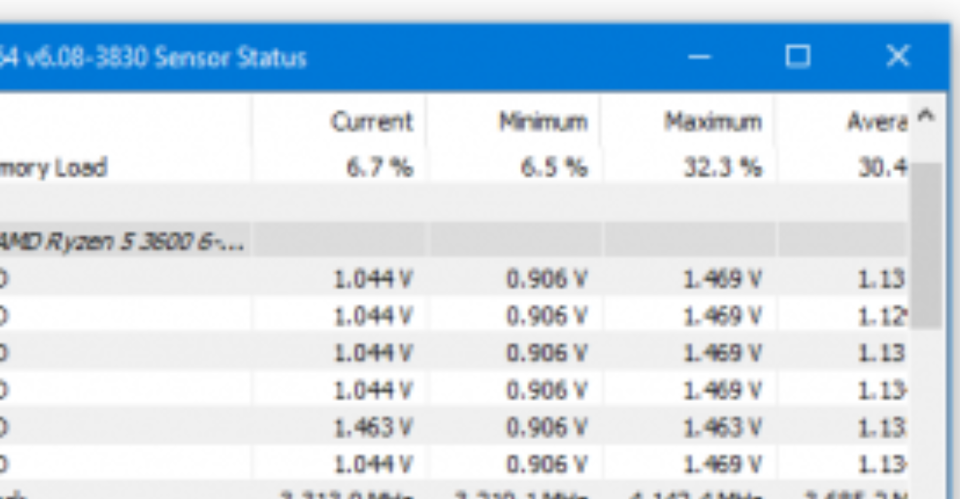The height and width of the screenshot is (499, 960).
Task: Click the 30.4 average memory load value
Action: click(883, 167)
